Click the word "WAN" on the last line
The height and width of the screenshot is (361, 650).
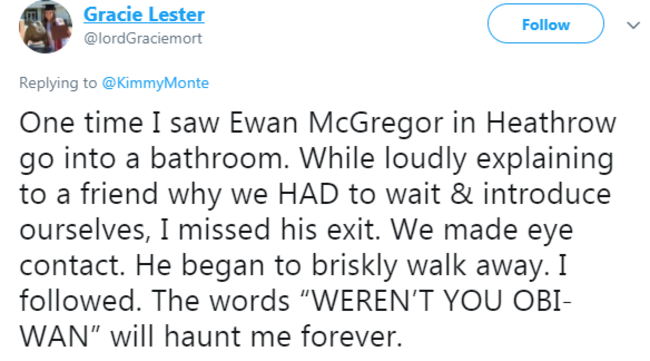[x=54, y=336]
